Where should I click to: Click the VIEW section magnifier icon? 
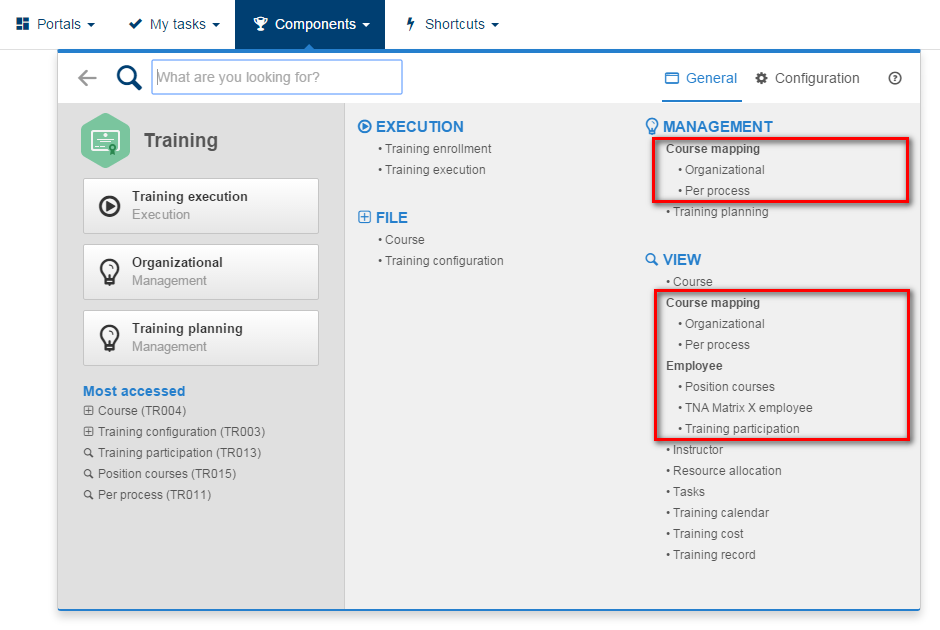point(652,259)
